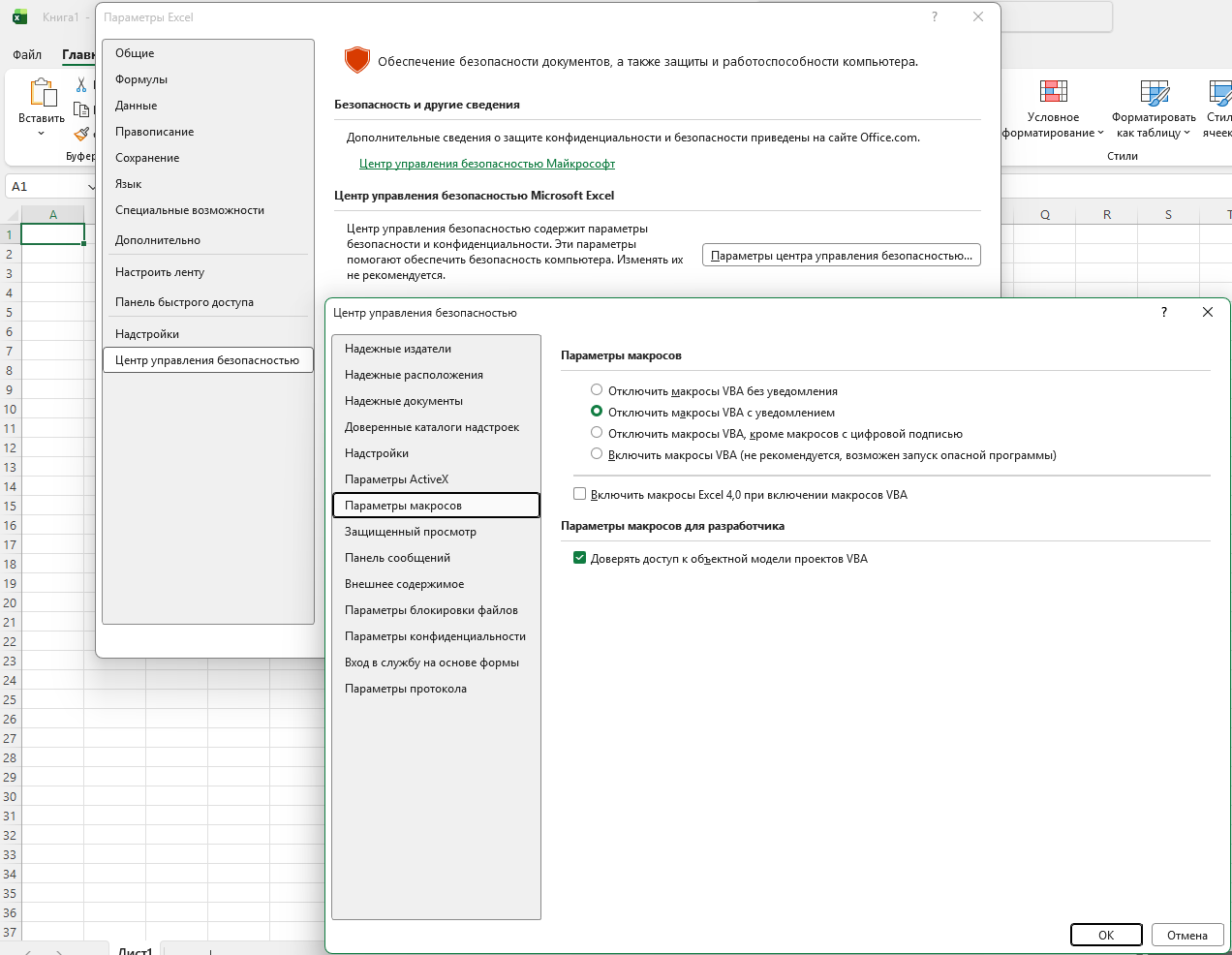Click the help question mark in Trust Center

point(1164,312)
